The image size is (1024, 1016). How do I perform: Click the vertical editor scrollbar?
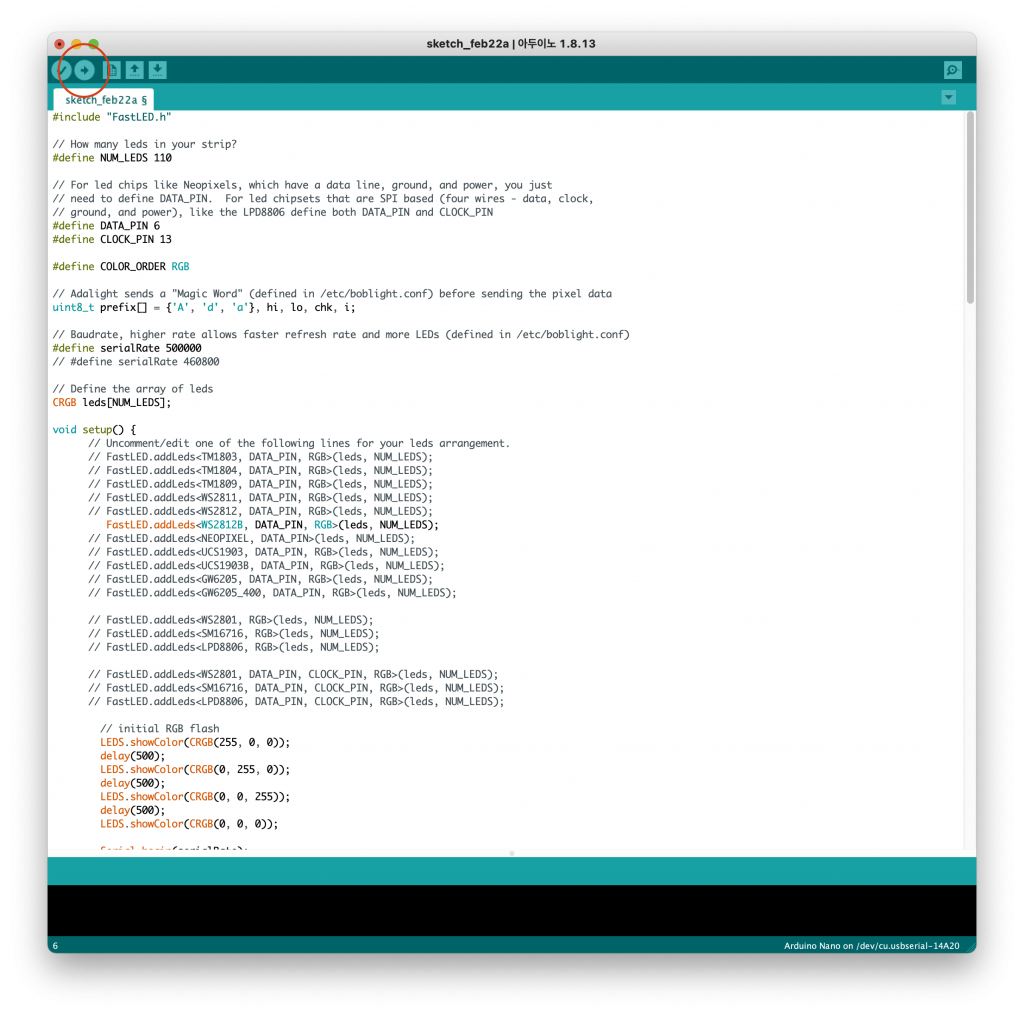[x=970, y=207]
